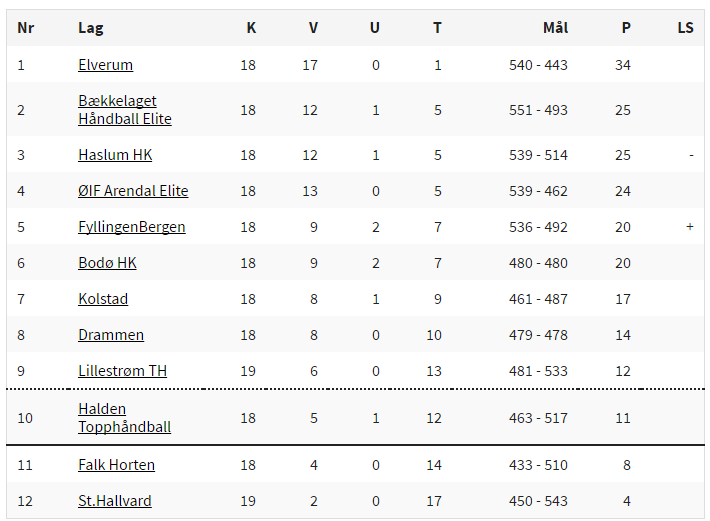Click the minus sign in Haslum HK row
Viewport: 710px width, 521px height.
click(691, 155)
